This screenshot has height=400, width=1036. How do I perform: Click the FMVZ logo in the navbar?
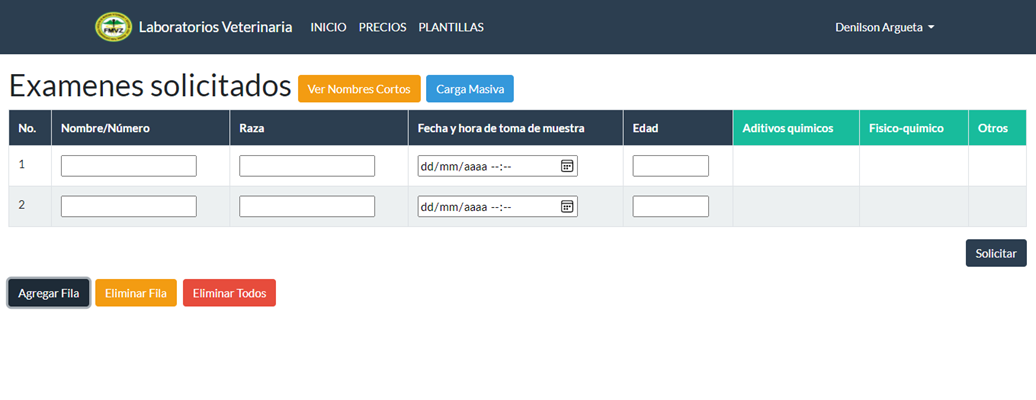click(x=114, y=27)
